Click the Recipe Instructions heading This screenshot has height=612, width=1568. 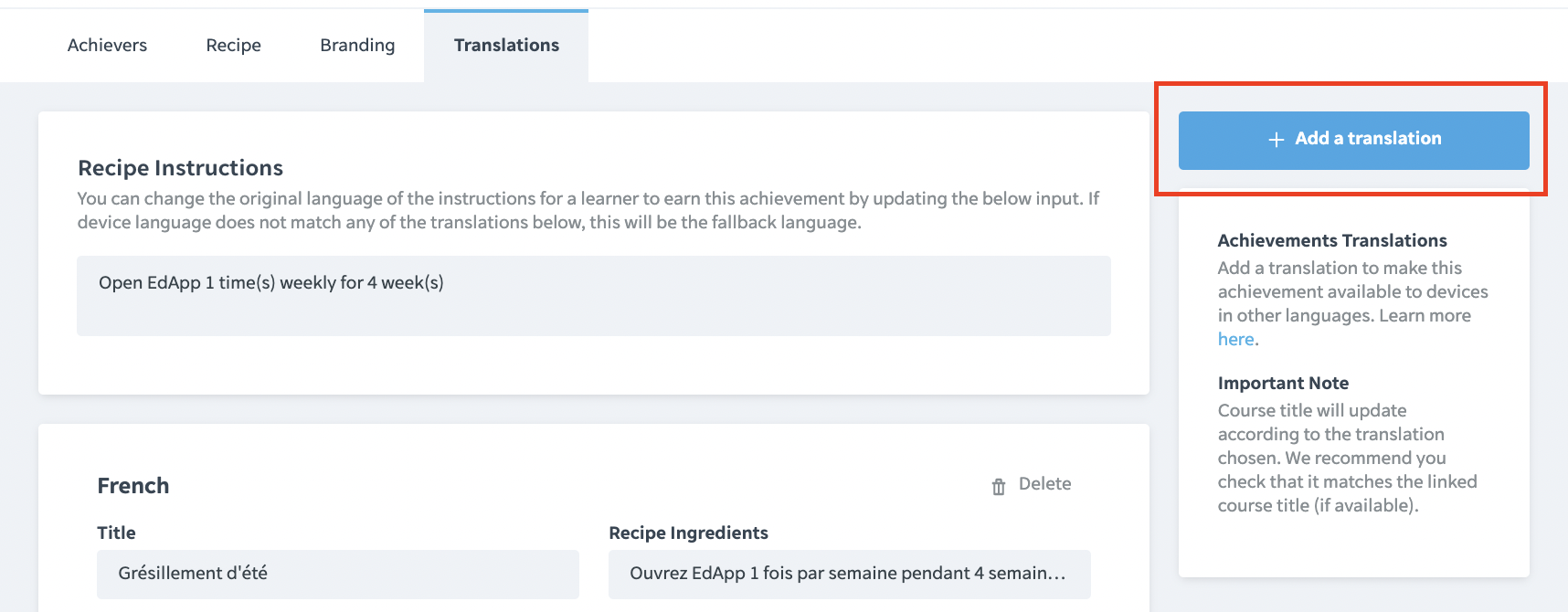[181, 168]
